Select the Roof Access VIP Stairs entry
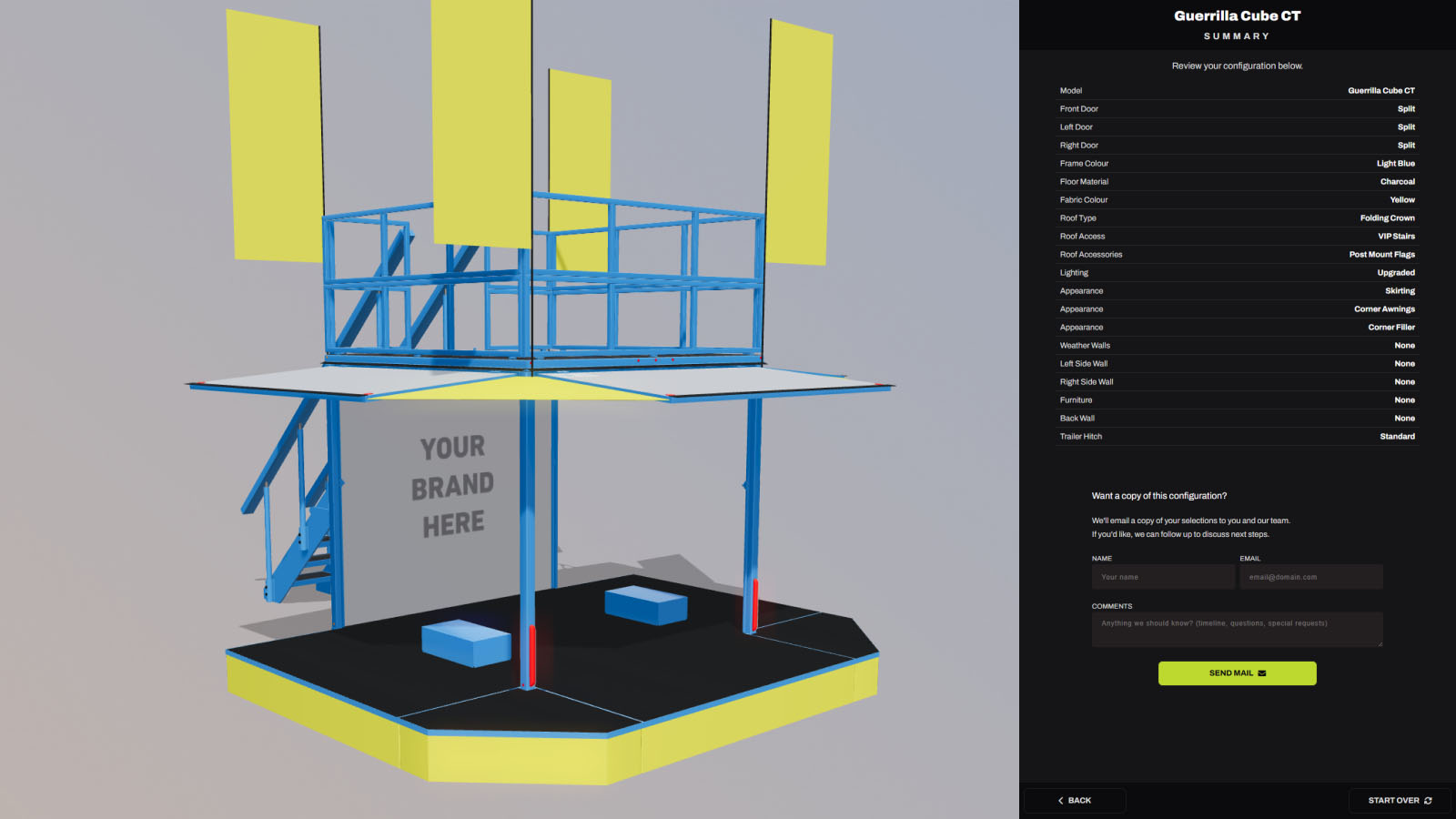This screenshot has width=1456, height=819. [x=1236, y=236]
